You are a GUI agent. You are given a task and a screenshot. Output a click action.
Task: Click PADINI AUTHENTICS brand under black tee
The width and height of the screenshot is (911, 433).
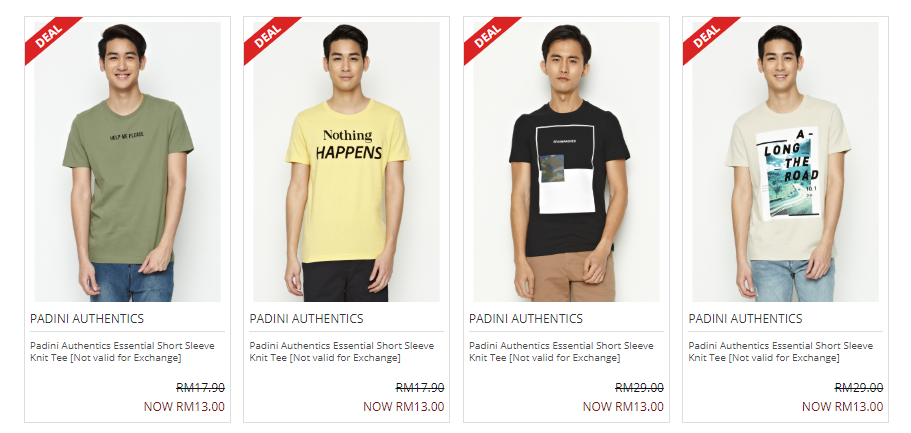[x=526, y=319]
